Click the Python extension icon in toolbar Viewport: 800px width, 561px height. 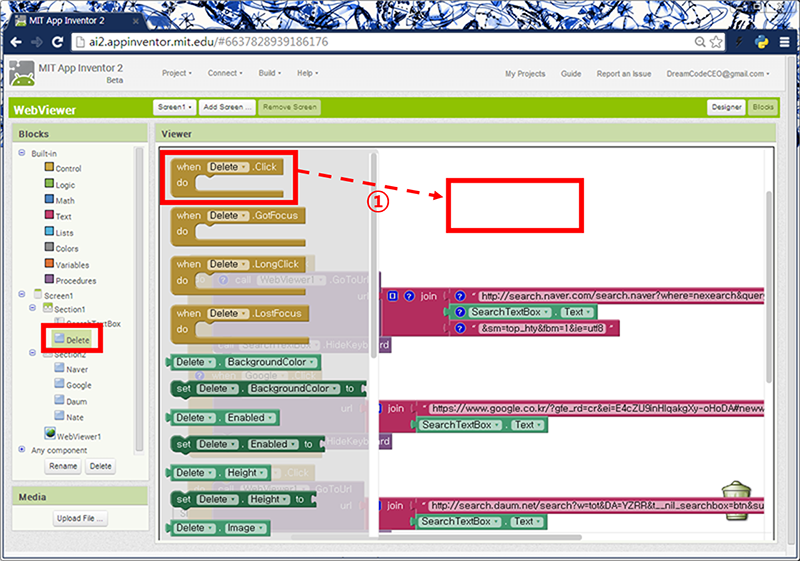[x=762, y=42]
